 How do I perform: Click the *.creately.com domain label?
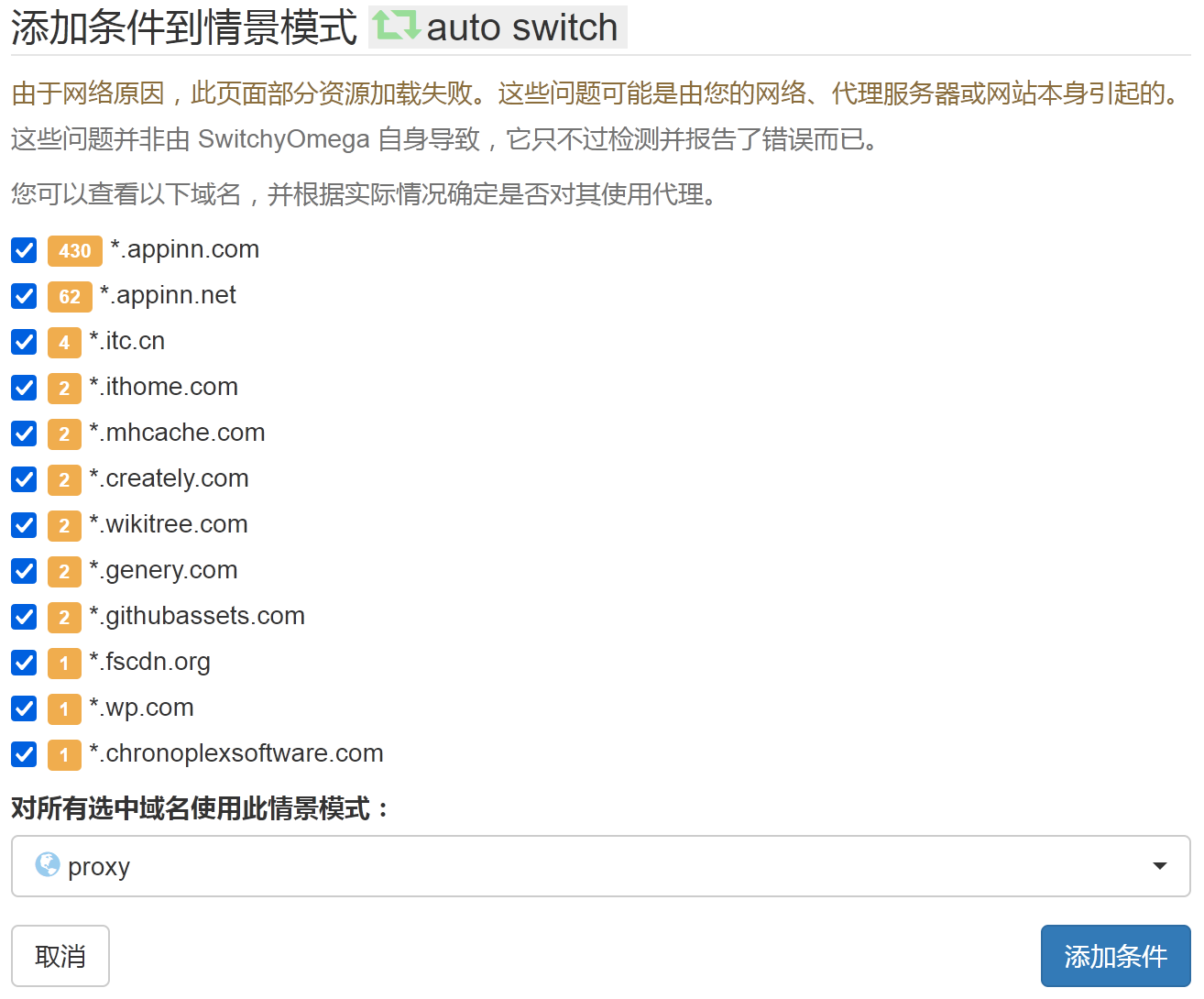[170, 478]
